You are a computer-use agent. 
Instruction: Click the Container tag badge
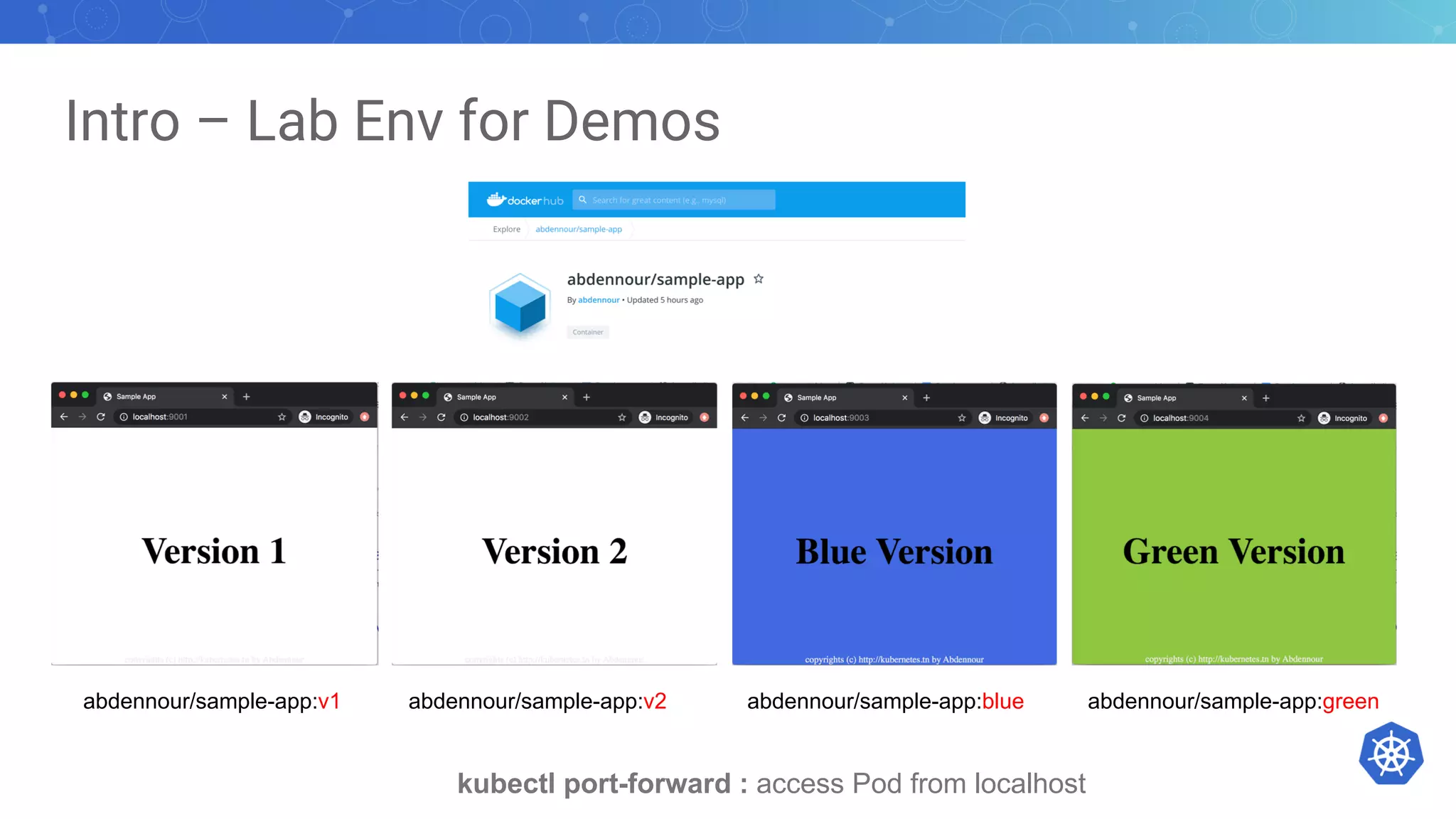[x=587, y=332]
